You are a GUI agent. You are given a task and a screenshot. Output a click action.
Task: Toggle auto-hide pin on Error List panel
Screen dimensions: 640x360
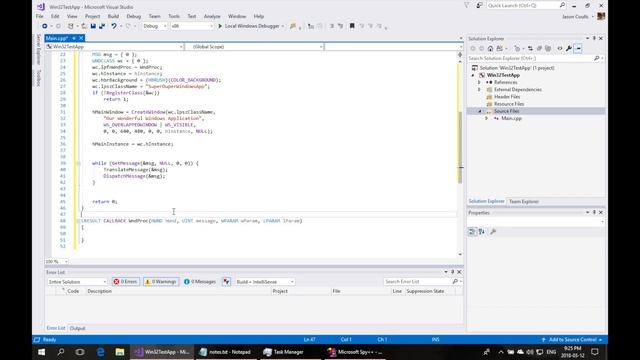tap(452, 272)
